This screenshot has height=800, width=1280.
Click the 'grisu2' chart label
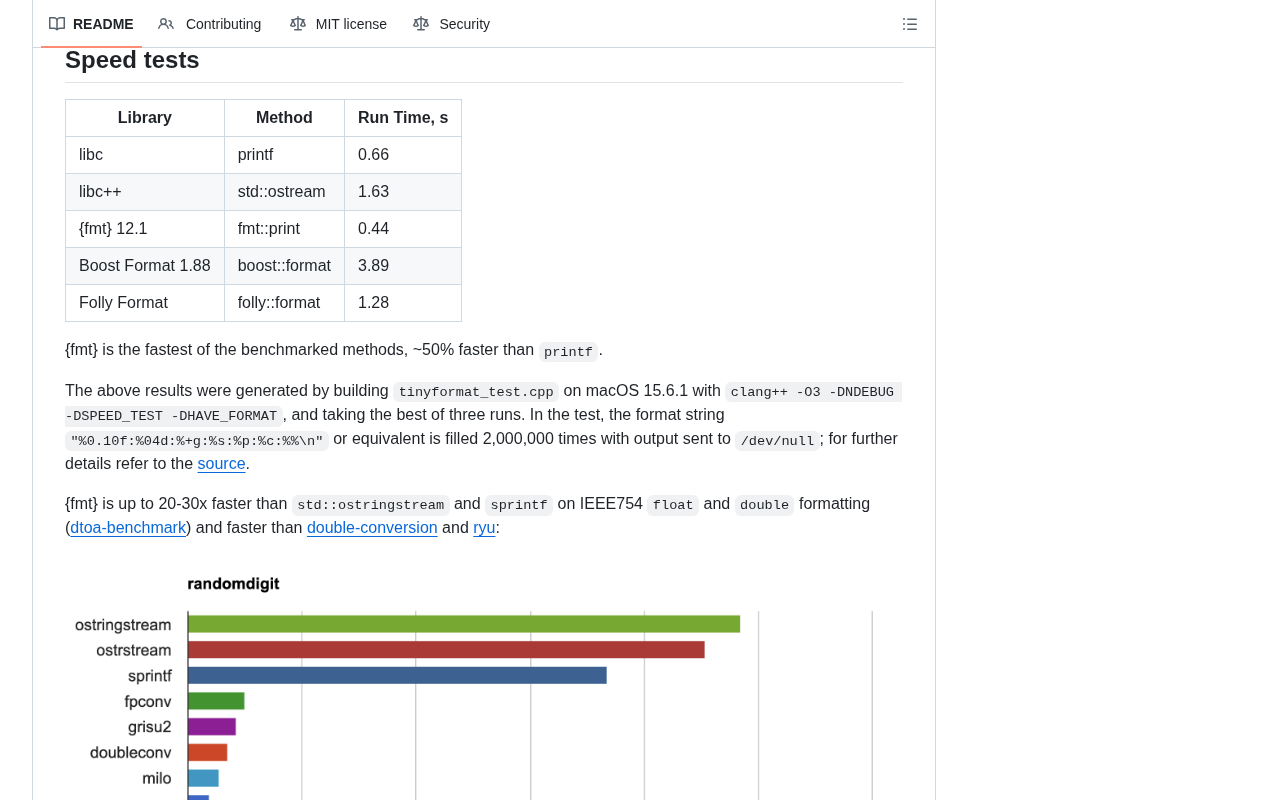149,727
